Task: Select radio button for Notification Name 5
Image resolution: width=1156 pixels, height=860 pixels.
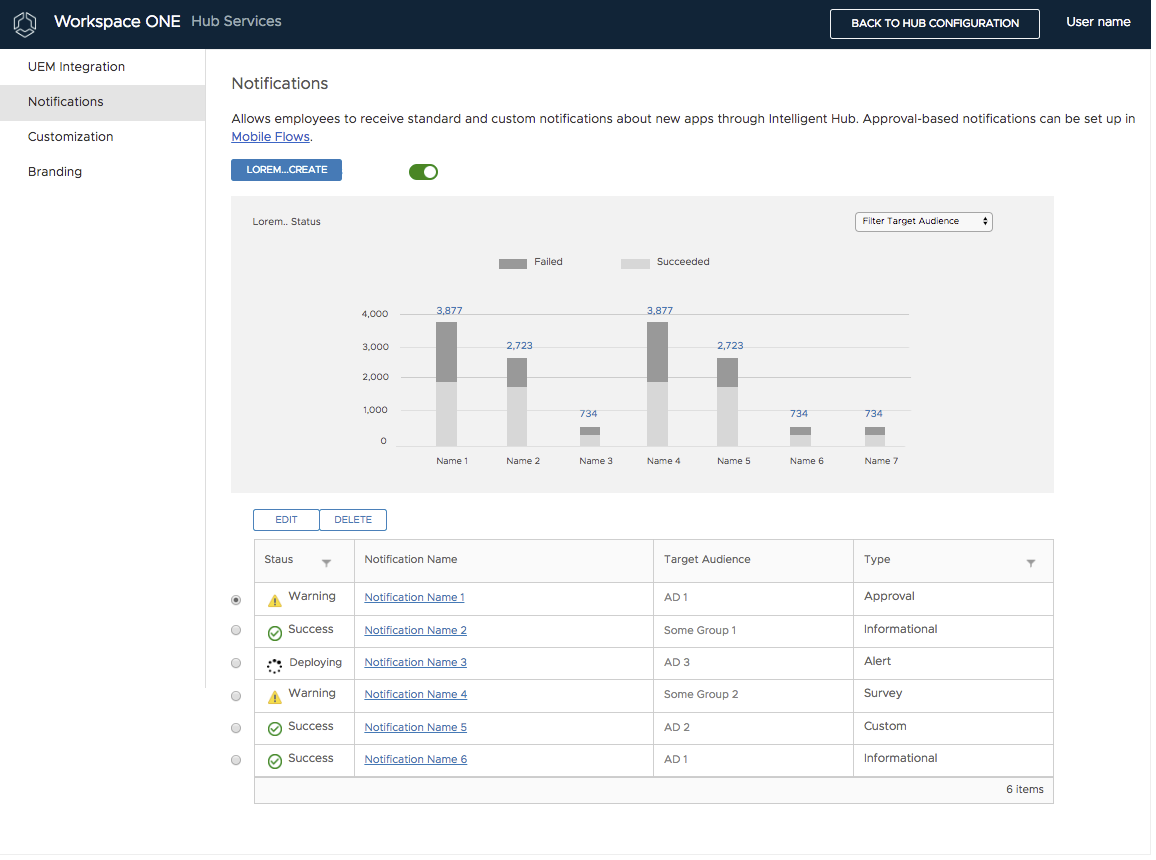Action: [236, 728]
